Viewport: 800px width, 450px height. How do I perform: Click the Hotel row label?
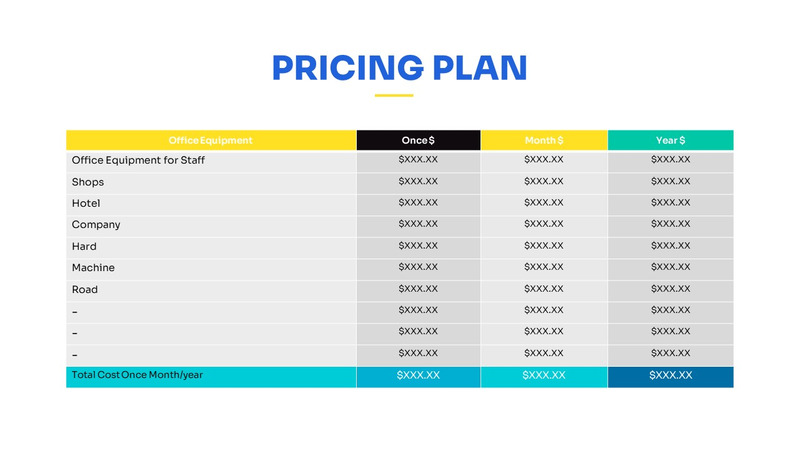(x=86, y=203)
